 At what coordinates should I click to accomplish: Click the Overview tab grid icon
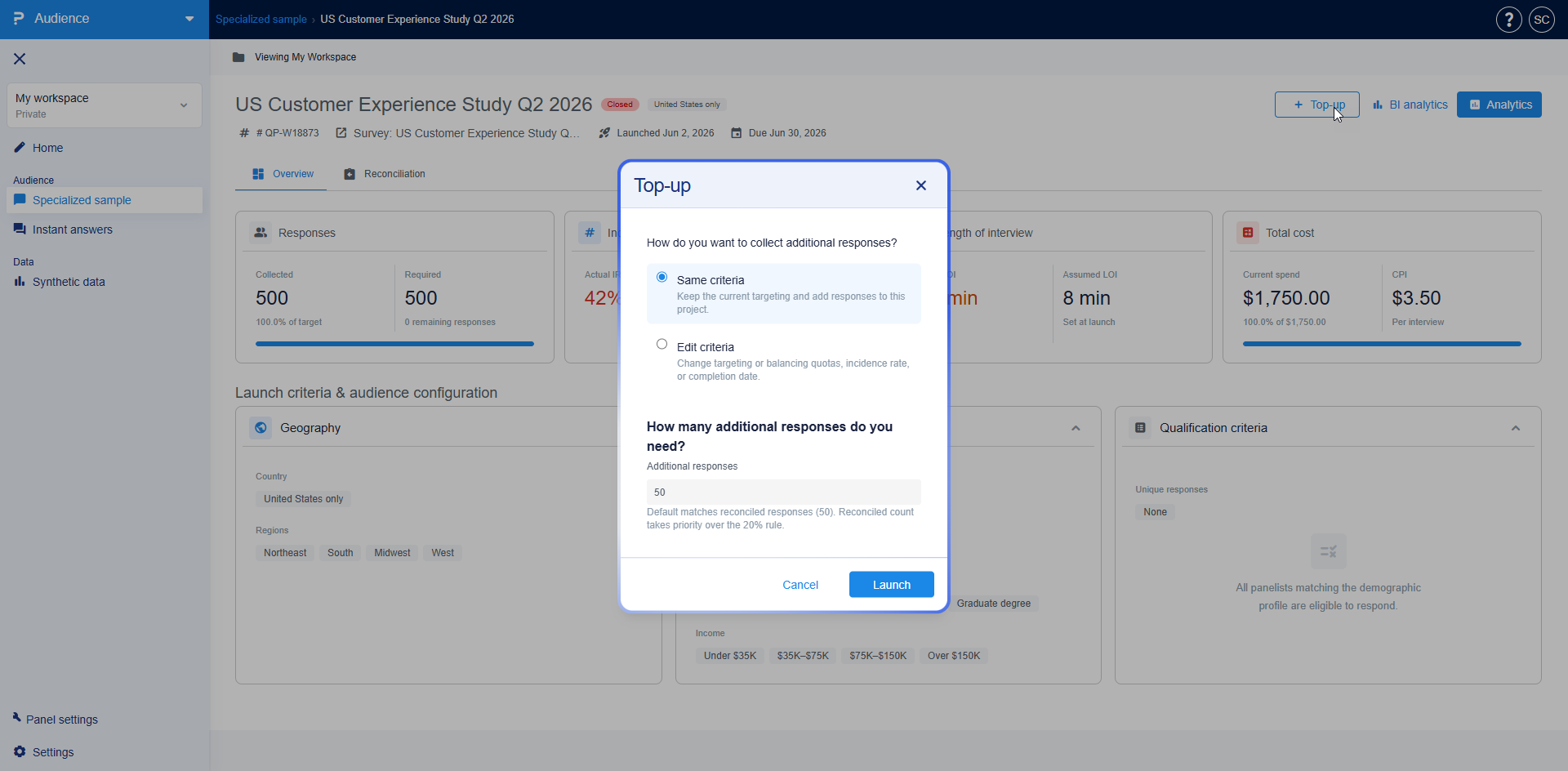click(x=258, y=174)
